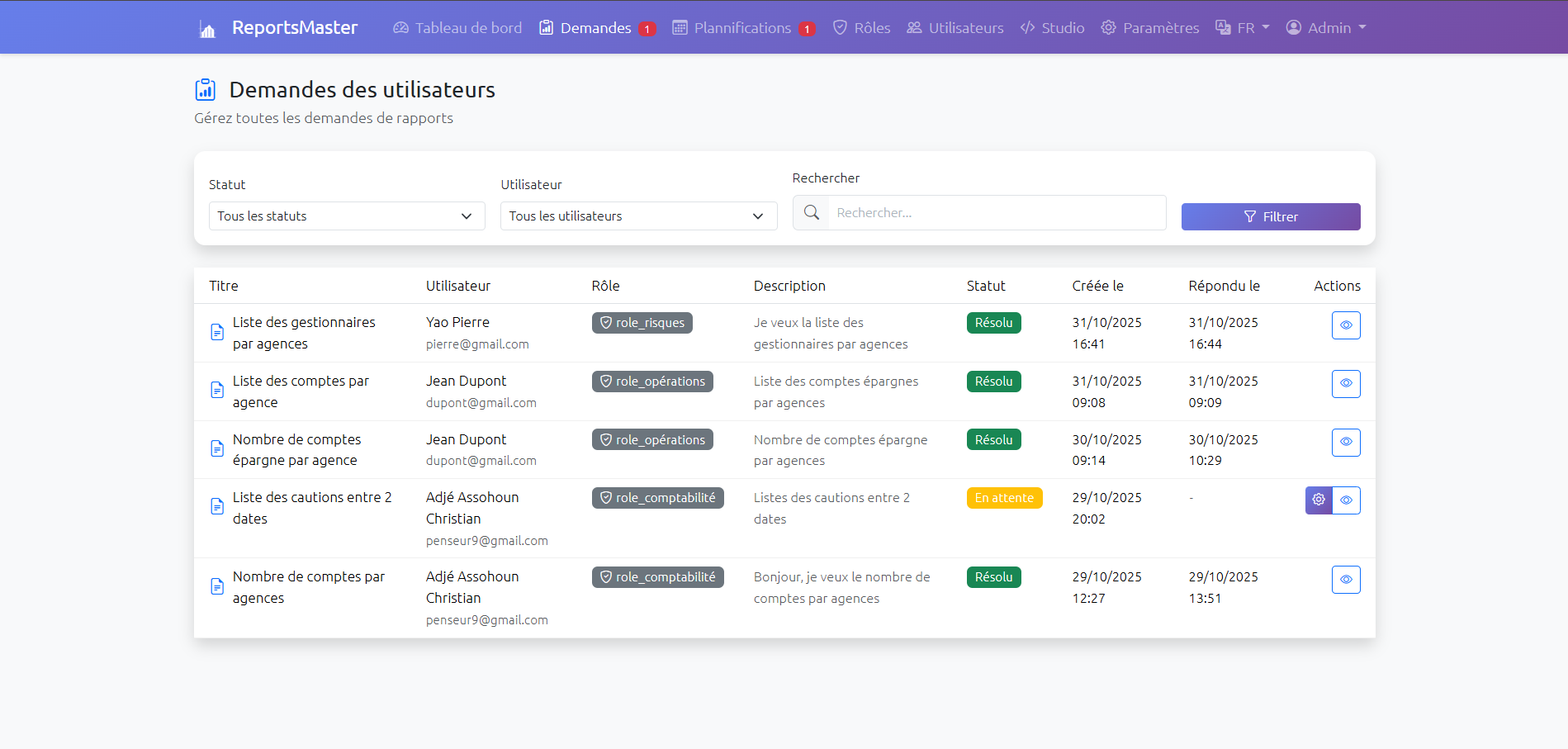Open the FR language dropdown
Screen dimensions: 1568x749
coord(1243,28)
